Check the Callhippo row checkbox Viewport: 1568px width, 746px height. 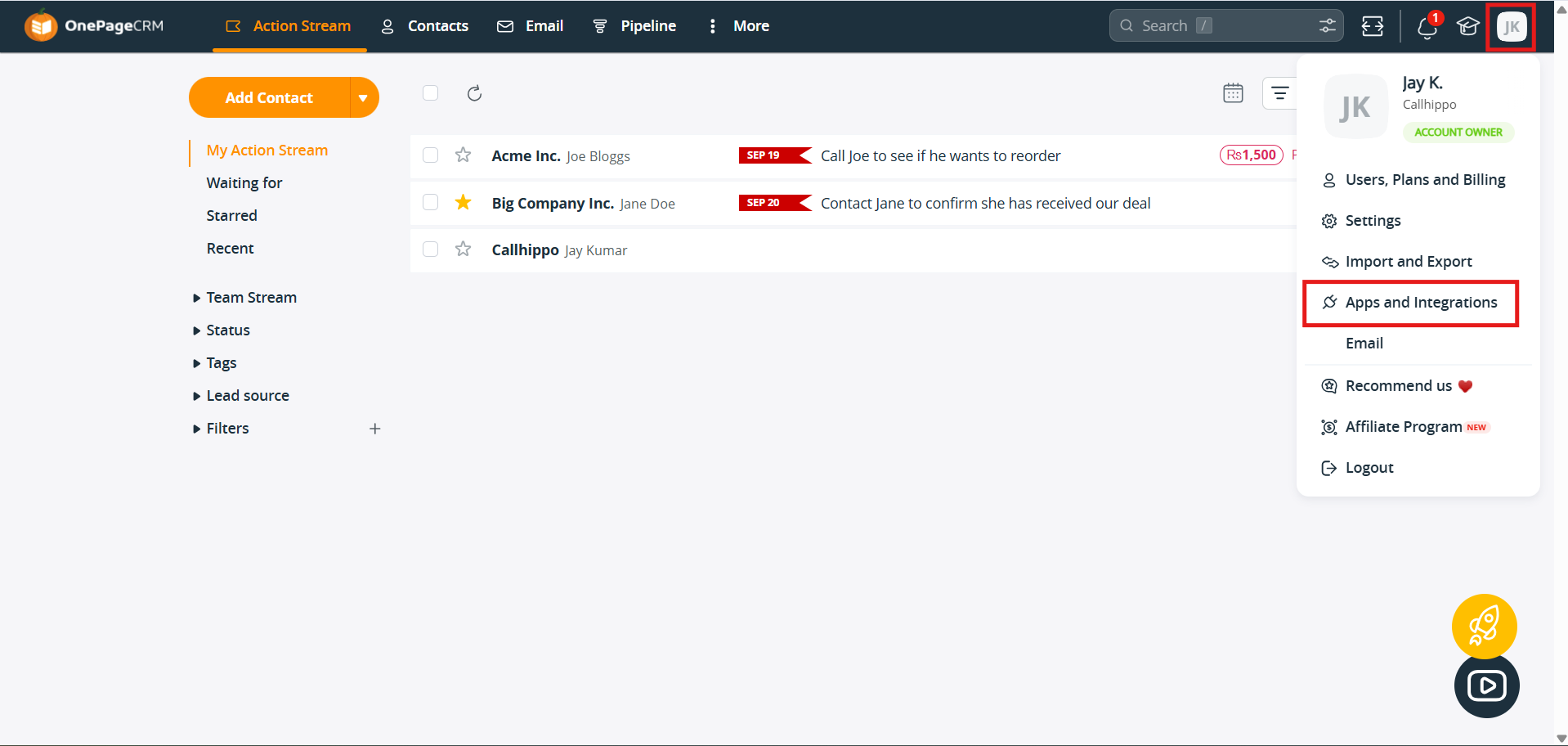coord(430,249)
